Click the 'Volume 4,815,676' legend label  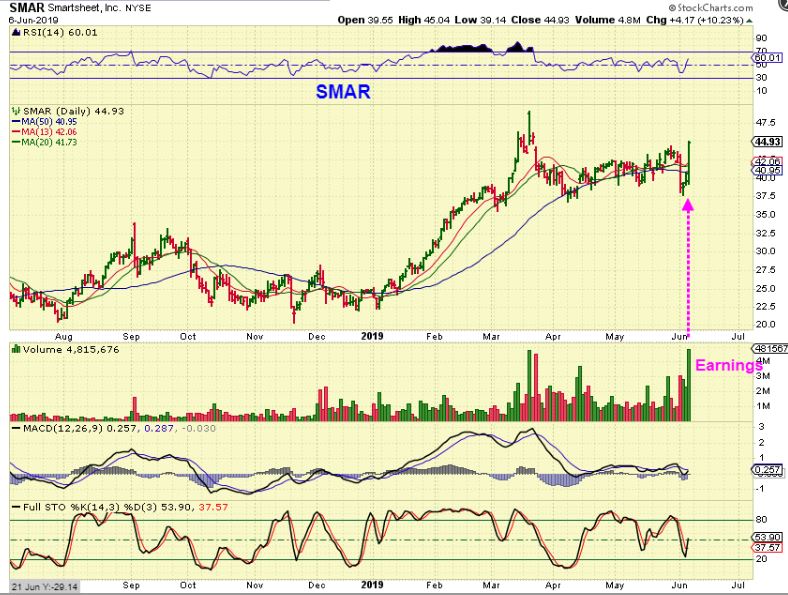[71, 349]
